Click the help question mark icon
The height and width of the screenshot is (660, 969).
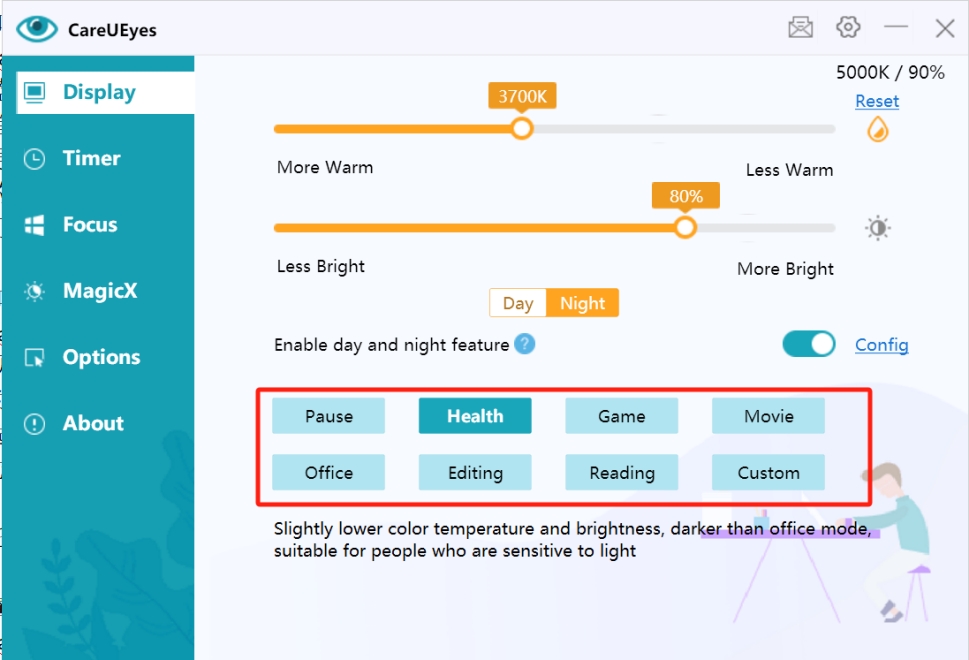click(525, 344)
